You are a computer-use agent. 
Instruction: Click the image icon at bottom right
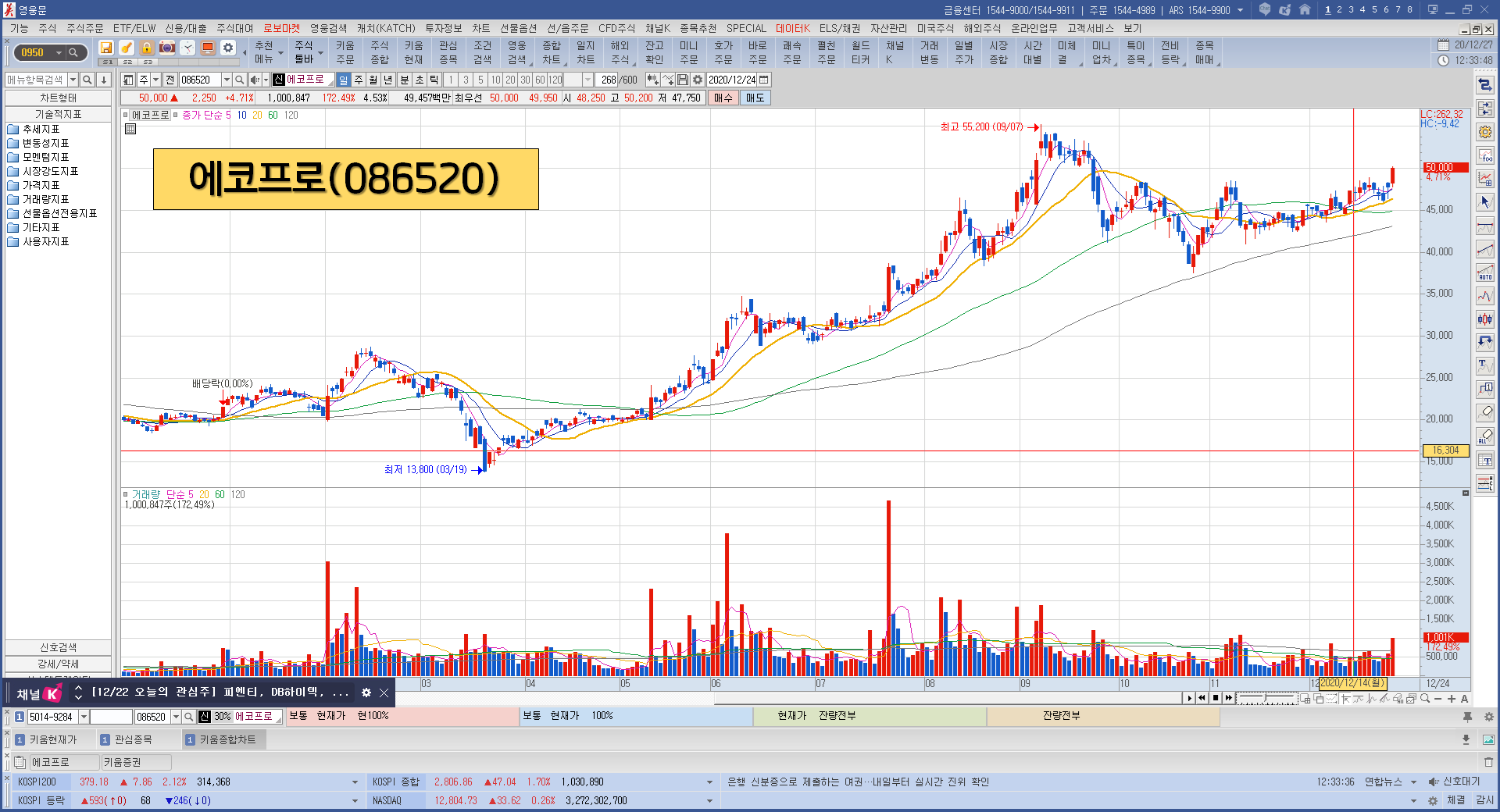(1488, 739)
